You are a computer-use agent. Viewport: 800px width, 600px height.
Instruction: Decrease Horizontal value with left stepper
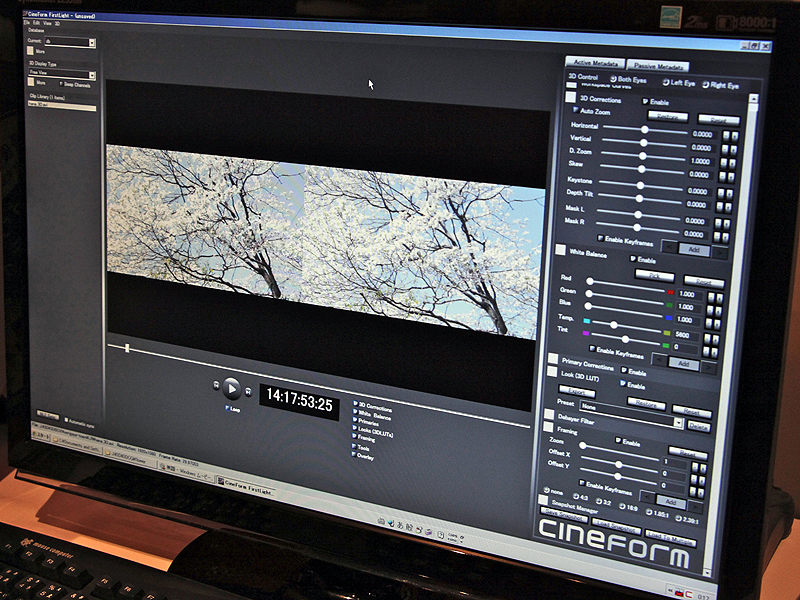(726, 136)
